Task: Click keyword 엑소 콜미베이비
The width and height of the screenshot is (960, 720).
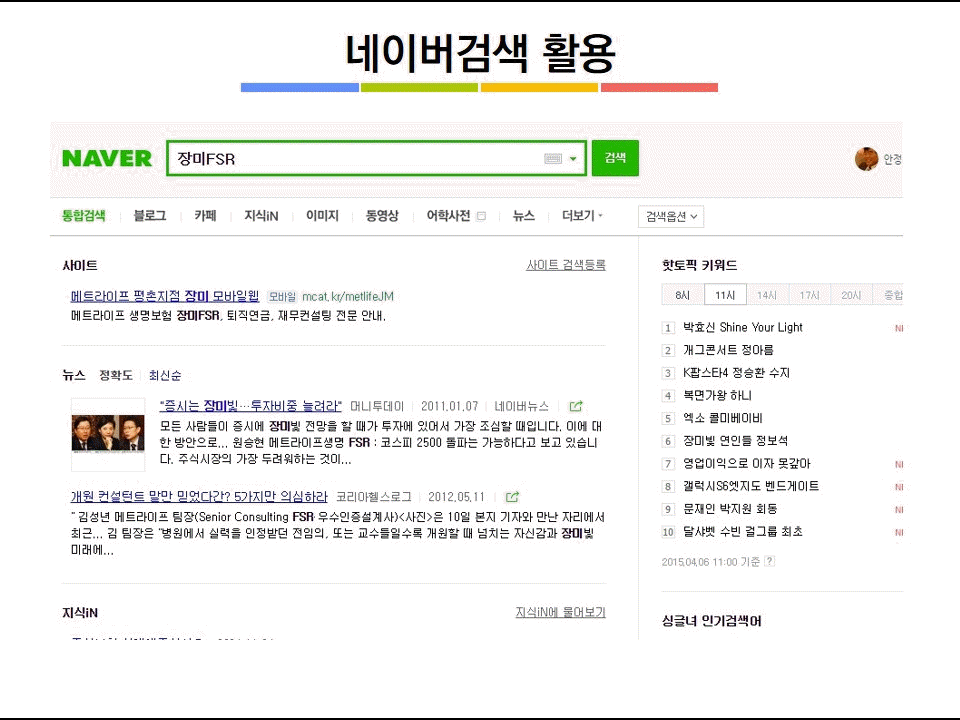Action: pos(722,418)
